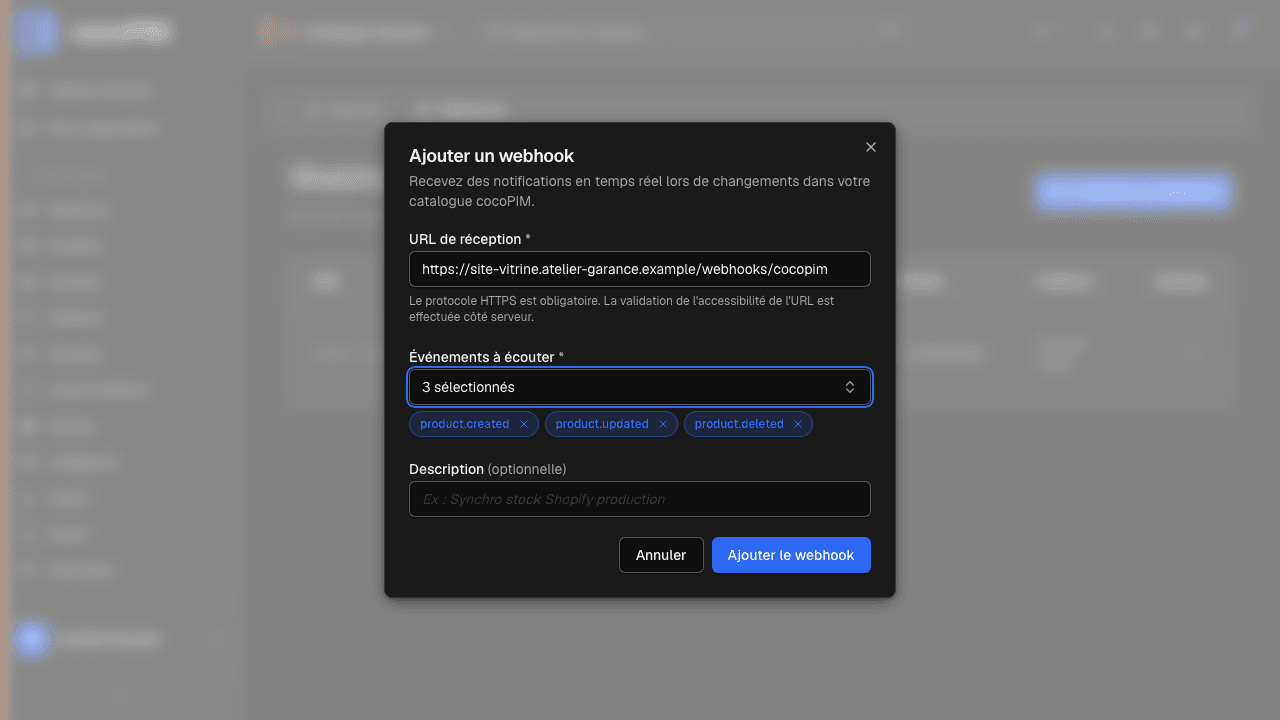Confirm with Ajouter le webhook button
This screenshot has height=720, width=1280.
[791, 555]
